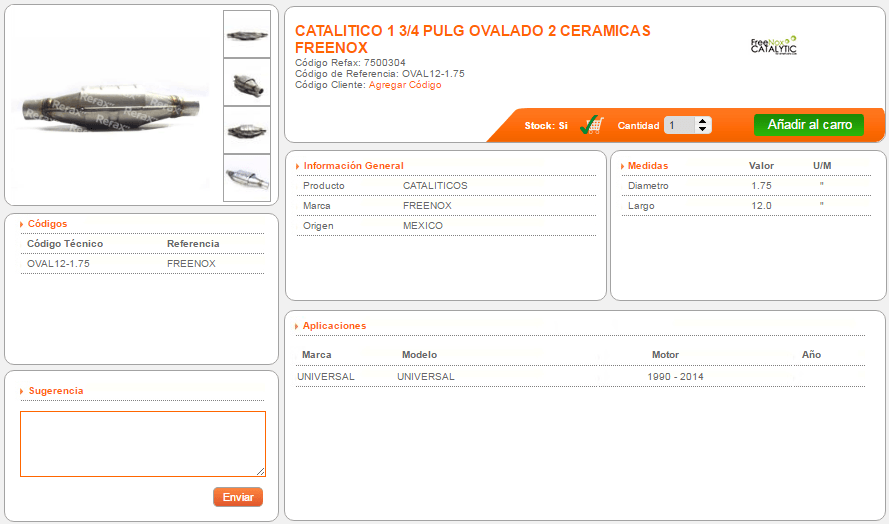The image size is (889, 524).
Task: Click the FREENOX value in the Marca row
Action: (x=427, y=206)
